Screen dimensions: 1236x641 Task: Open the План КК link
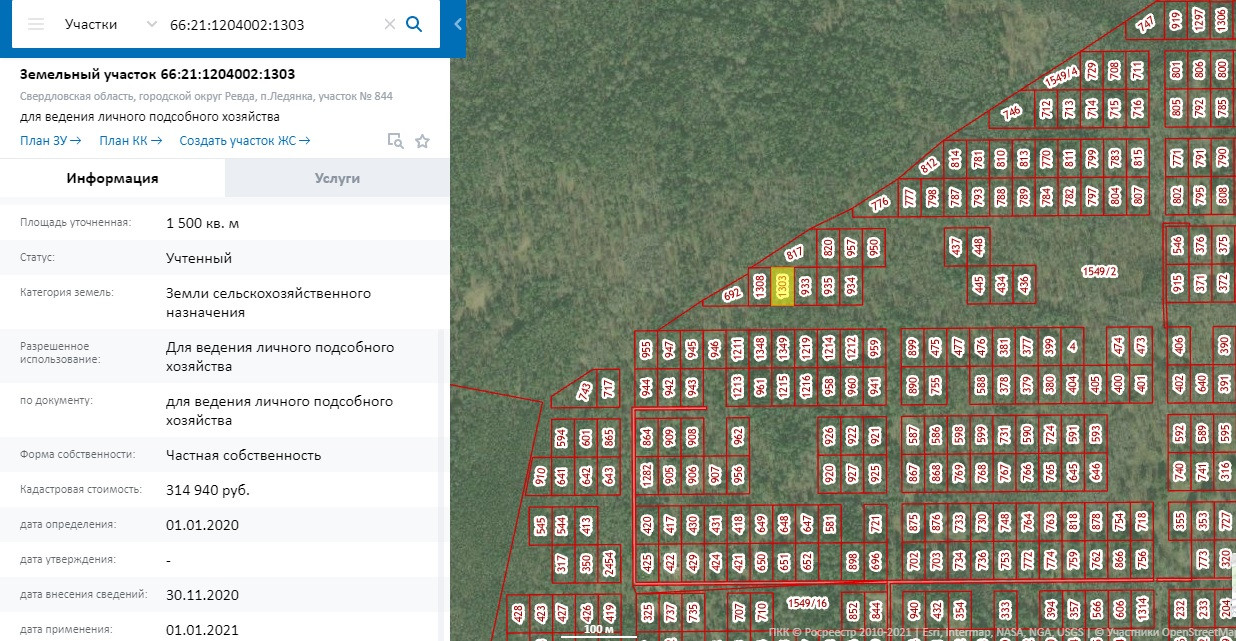pyautogui.click(x=130, y=141)
